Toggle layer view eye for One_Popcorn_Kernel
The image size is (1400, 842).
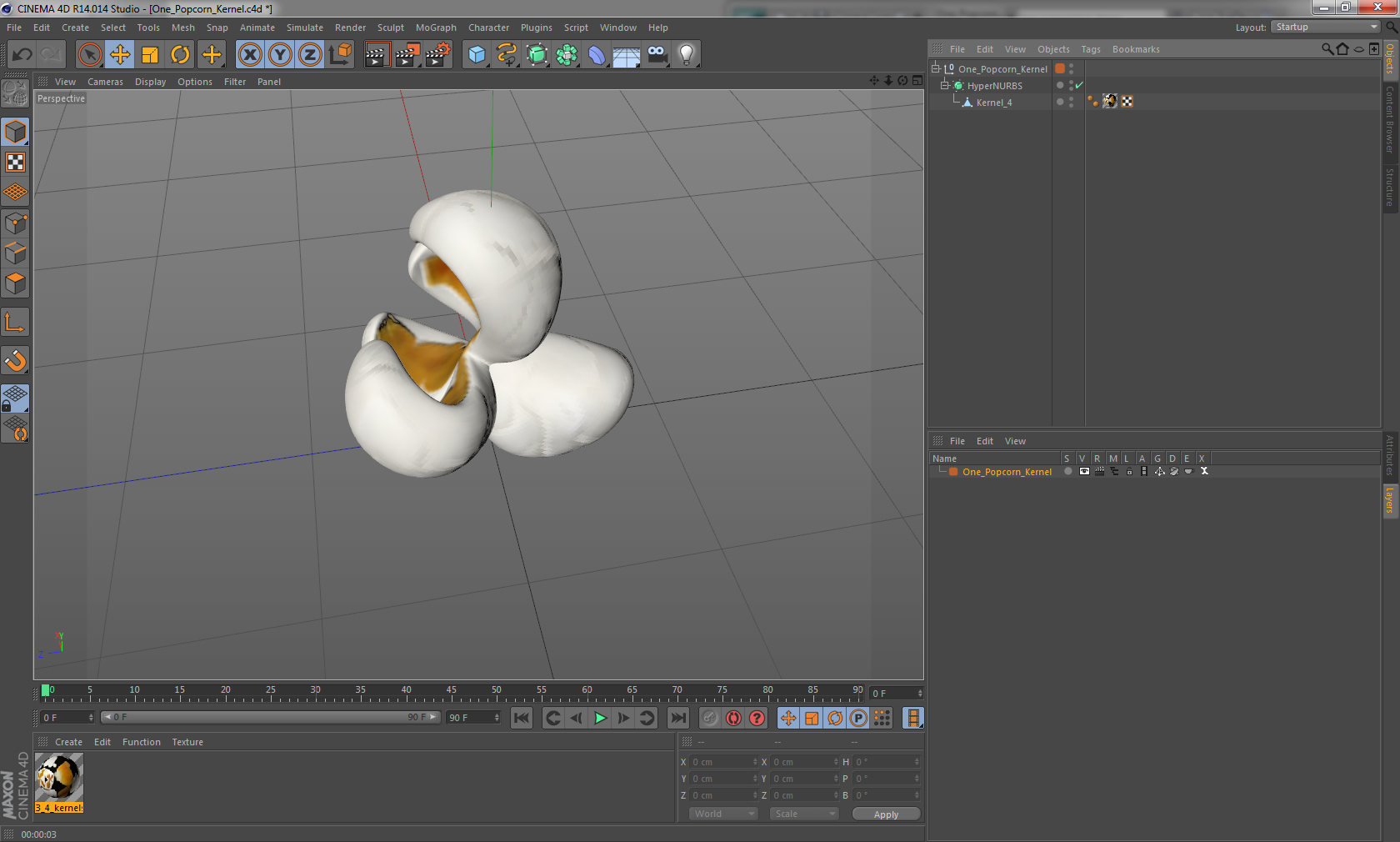1084,471
